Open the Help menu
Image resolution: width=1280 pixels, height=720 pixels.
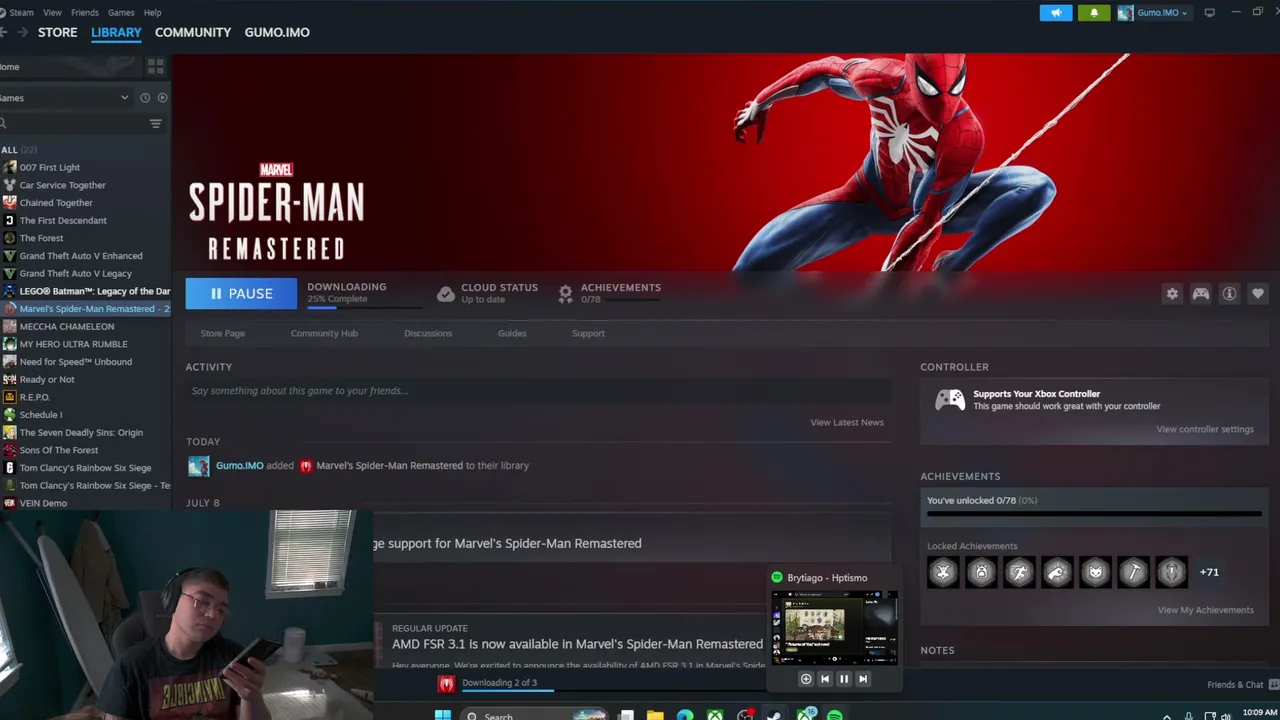click(x=152, y=13)
